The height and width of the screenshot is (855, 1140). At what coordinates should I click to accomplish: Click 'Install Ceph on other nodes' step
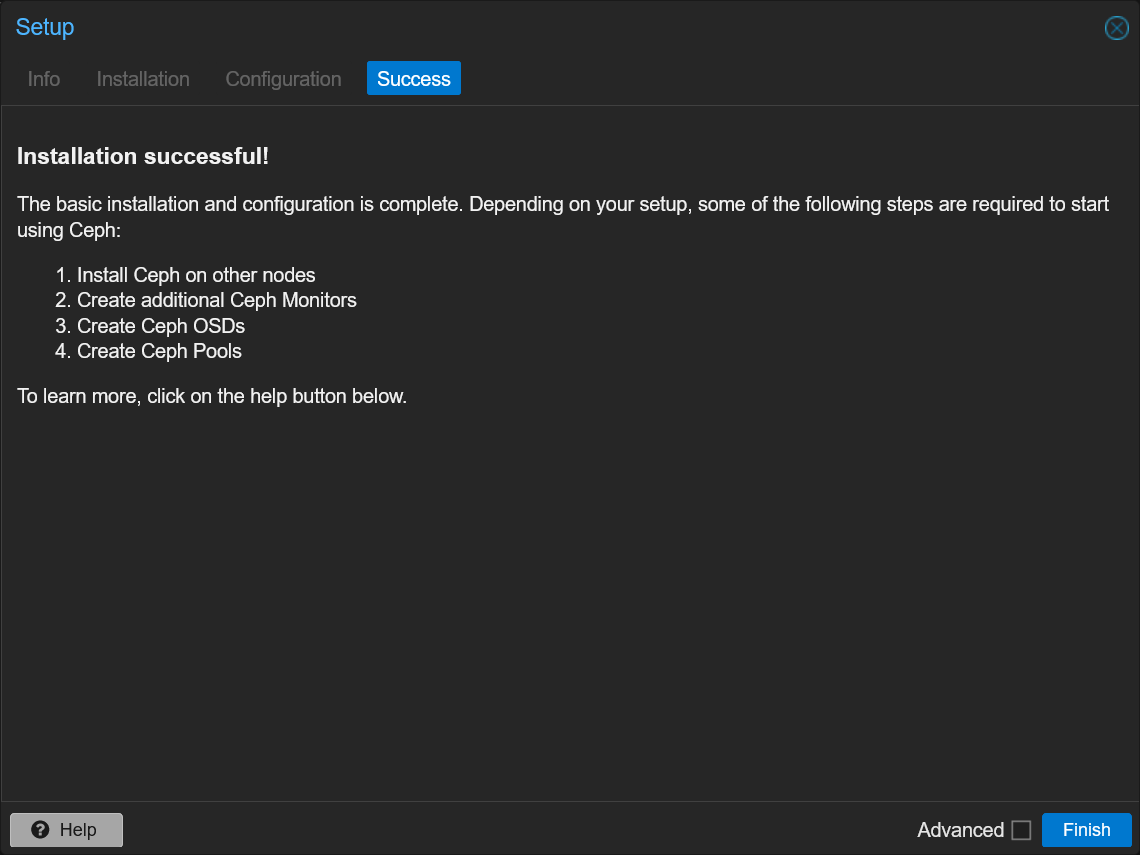[196, 275]
